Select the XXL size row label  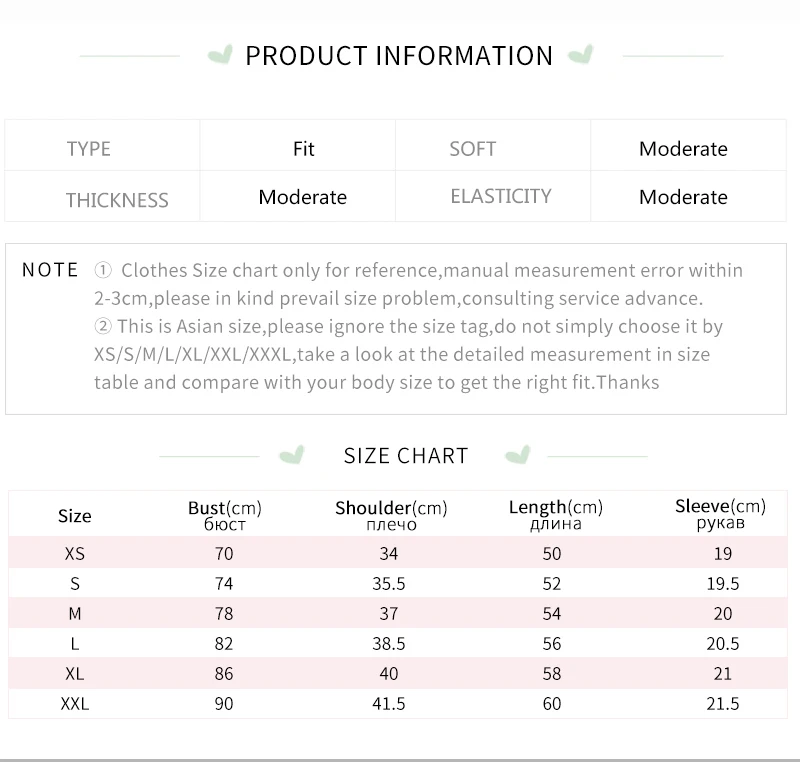(x=74, y=704)
